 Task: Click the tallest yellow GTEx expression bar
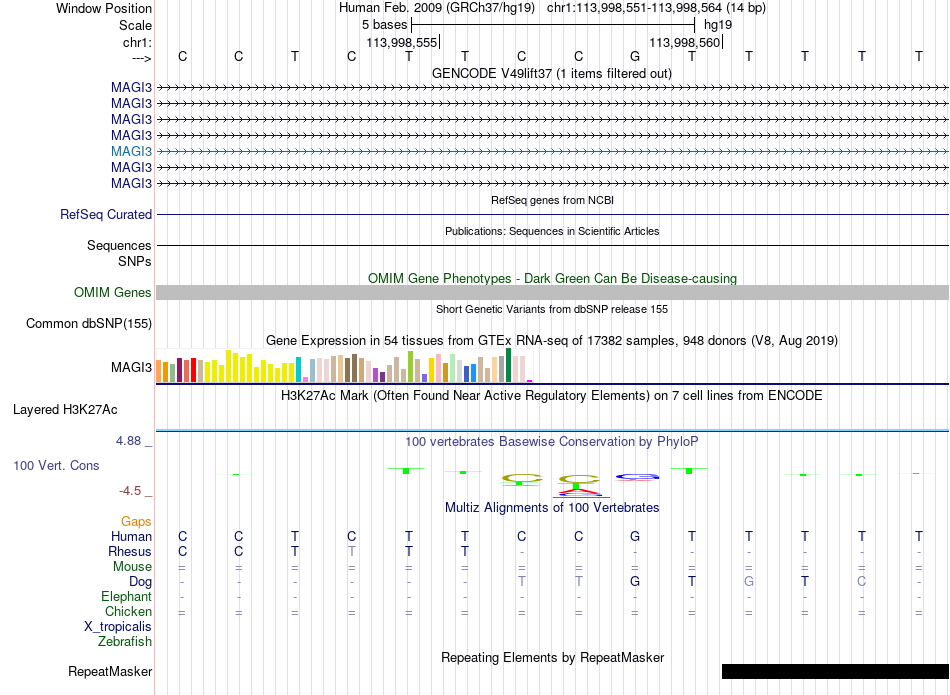click(x=228, y=366)
